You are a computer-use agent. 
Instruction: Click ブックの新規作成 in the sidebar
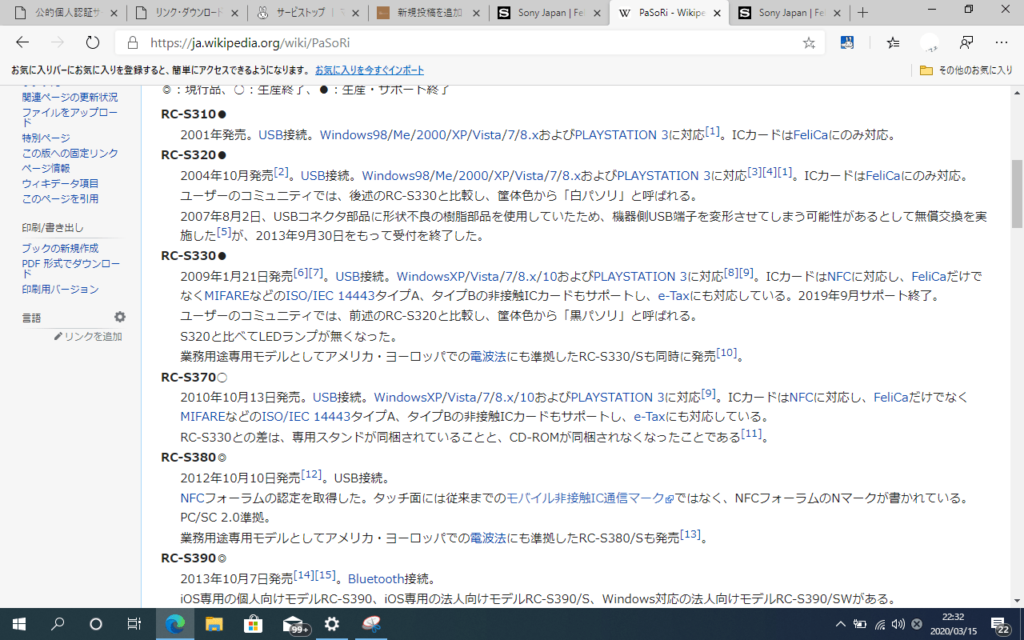click(60, 248)
